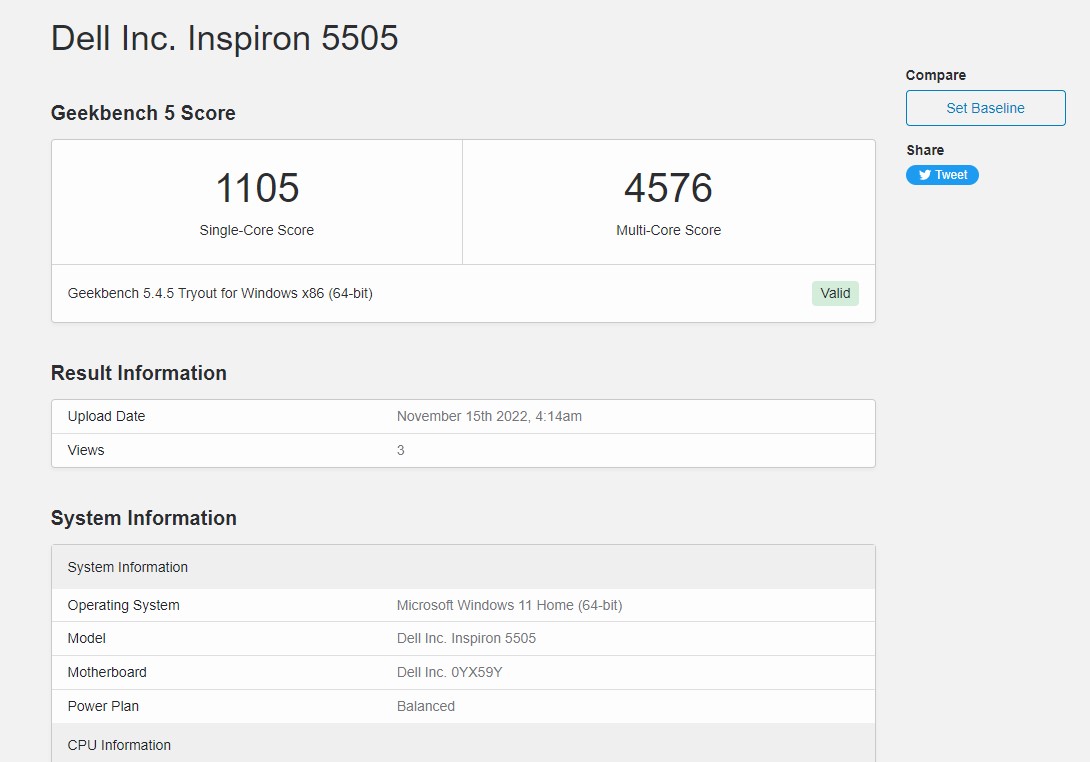
Task: Click the Twitter bird icon in Tweet button
Action: coord(925,175)
